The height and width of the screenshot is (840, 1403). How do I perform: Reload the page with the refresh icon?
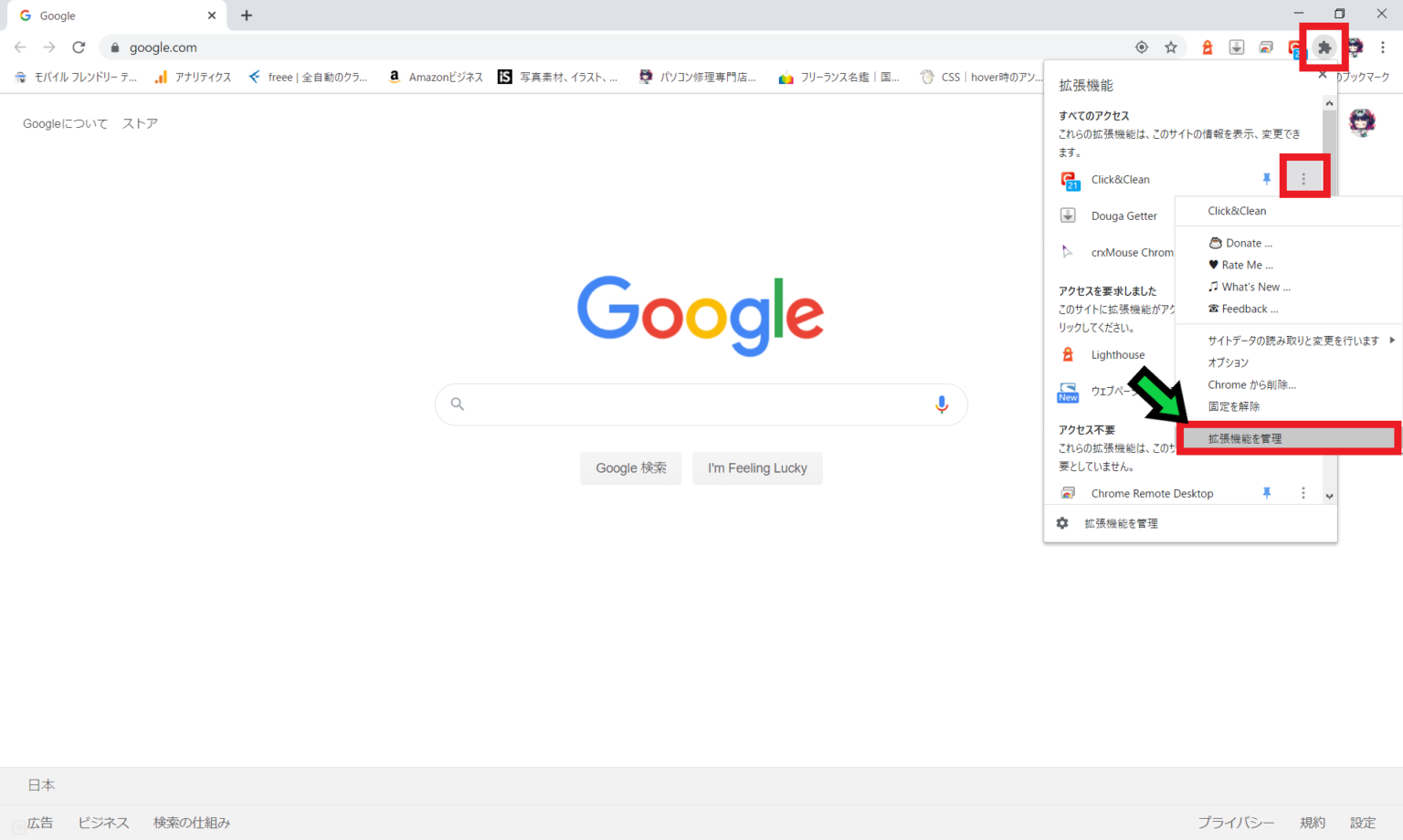(79, 47)
